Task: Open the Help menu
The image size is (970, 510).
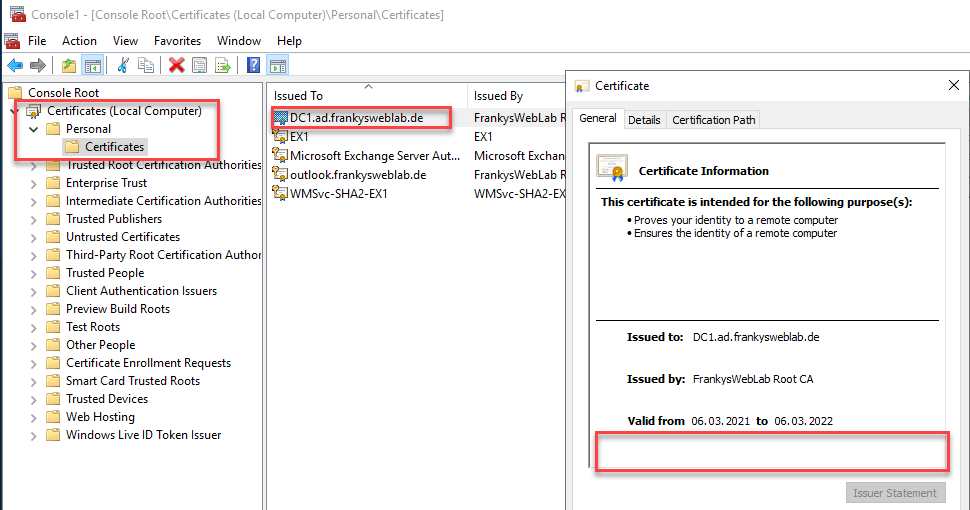Action: [x=289, y=41]
